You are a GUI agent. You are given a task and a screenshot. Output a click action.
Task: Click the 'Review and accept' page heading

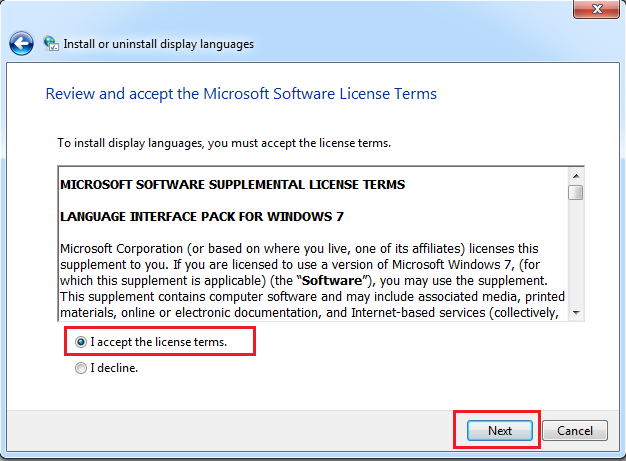pyautogui.click(x=241, y=94)
